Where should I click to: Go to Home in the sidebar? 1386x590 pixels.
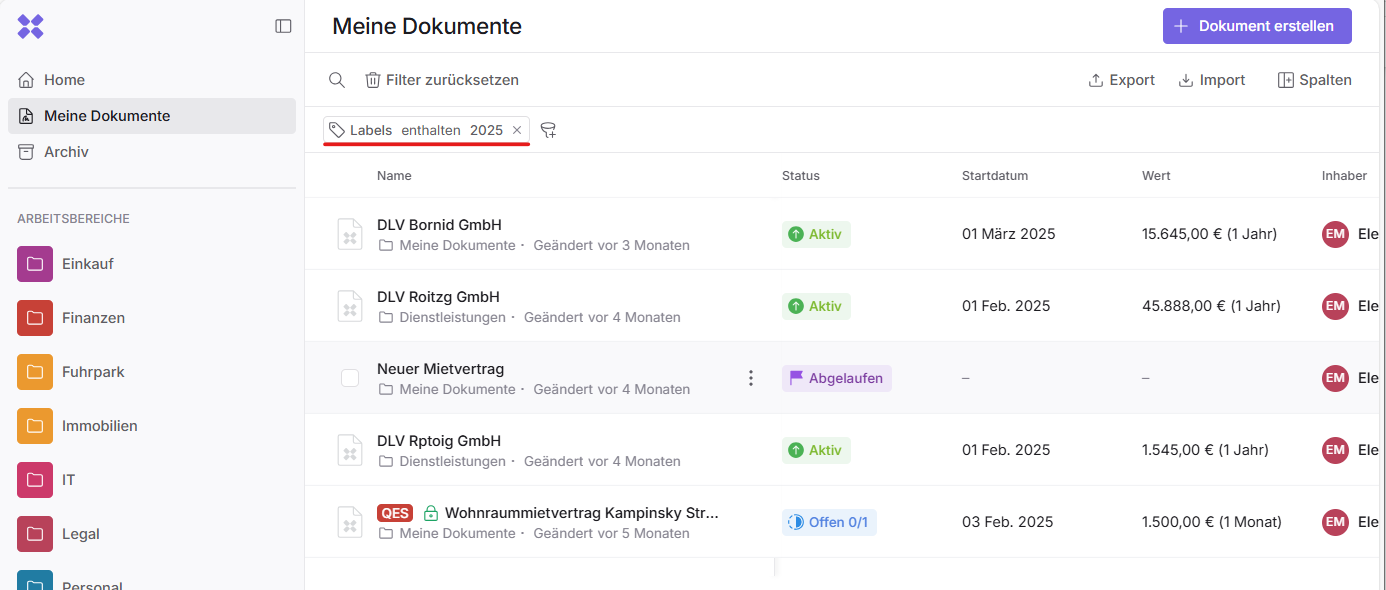[x=64, y=80]
